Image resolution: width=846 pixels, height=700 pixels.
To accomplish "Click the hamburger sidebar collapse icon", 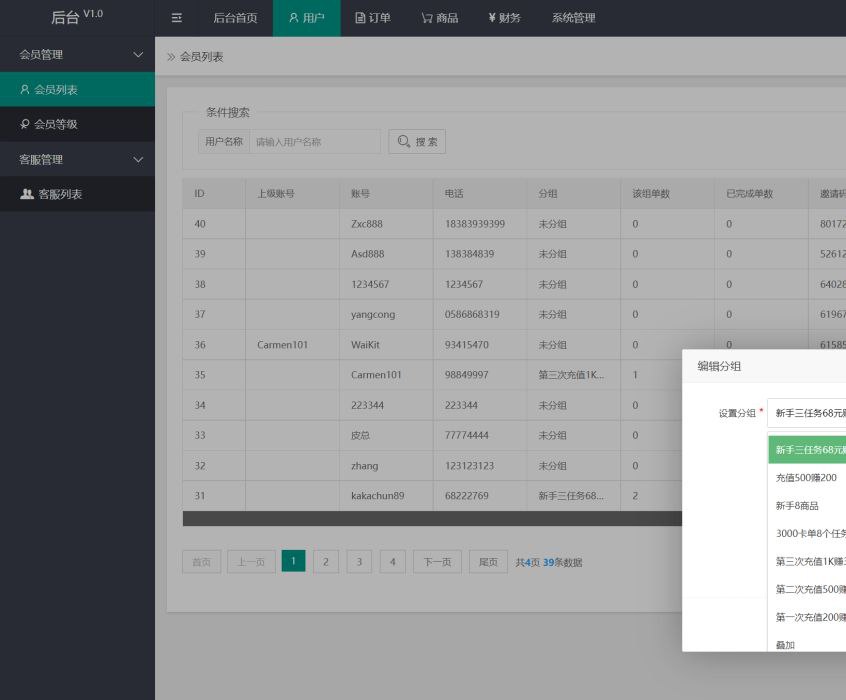I will pyautogui.click(x=177, y=18).
